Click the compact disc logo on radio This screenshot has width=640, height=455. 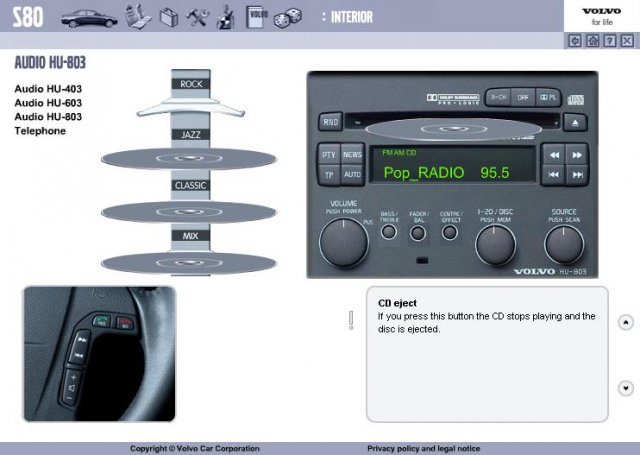coord(576,99)
